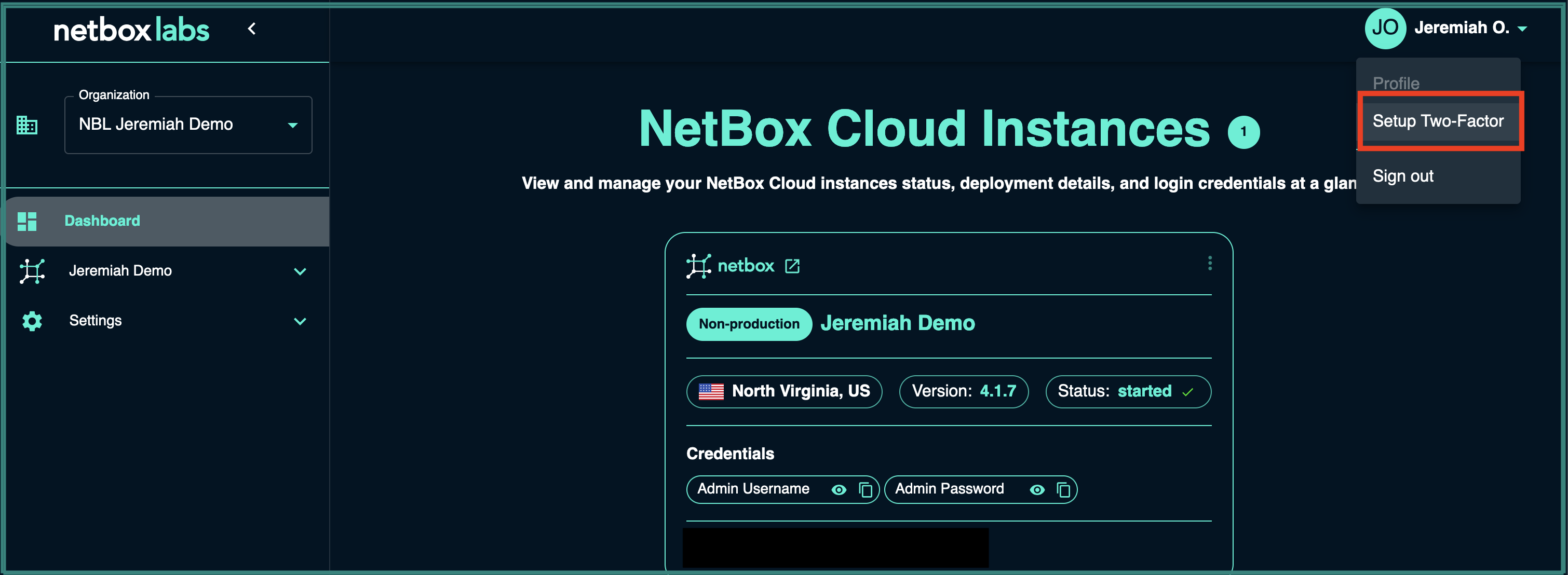Viewport: 1568px width, 575px height.
Task: Toggle the Jeremiah O. user menu arrow
Action: click(1522, 29)
